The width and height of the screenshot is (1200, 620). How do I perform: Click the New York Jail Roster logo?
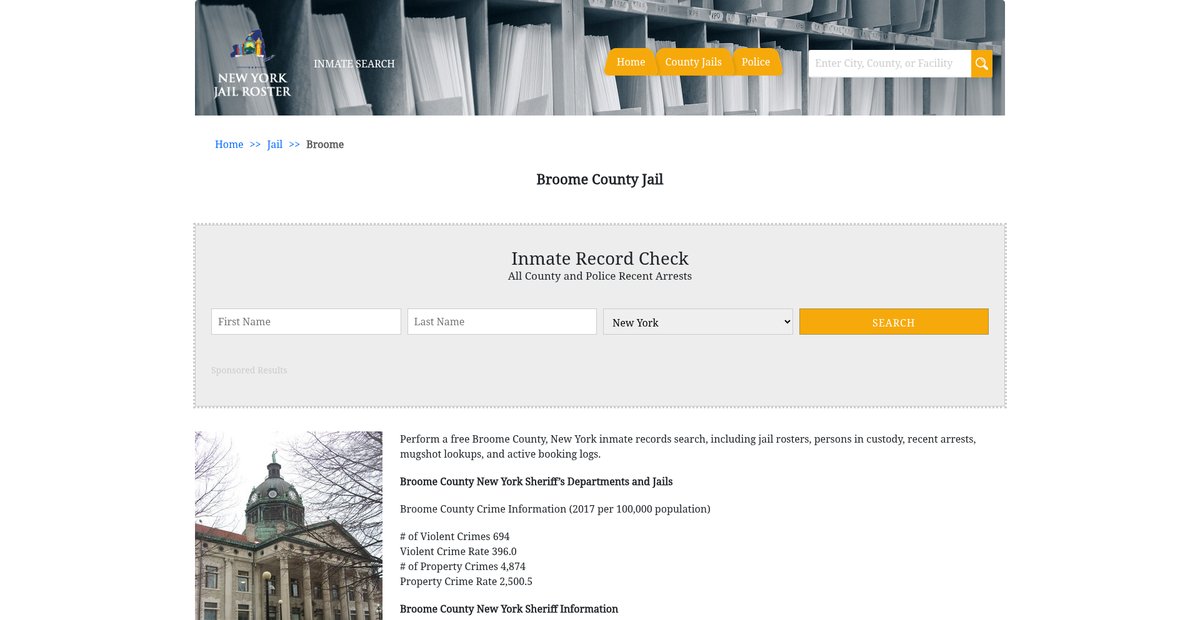pos(252,63)
